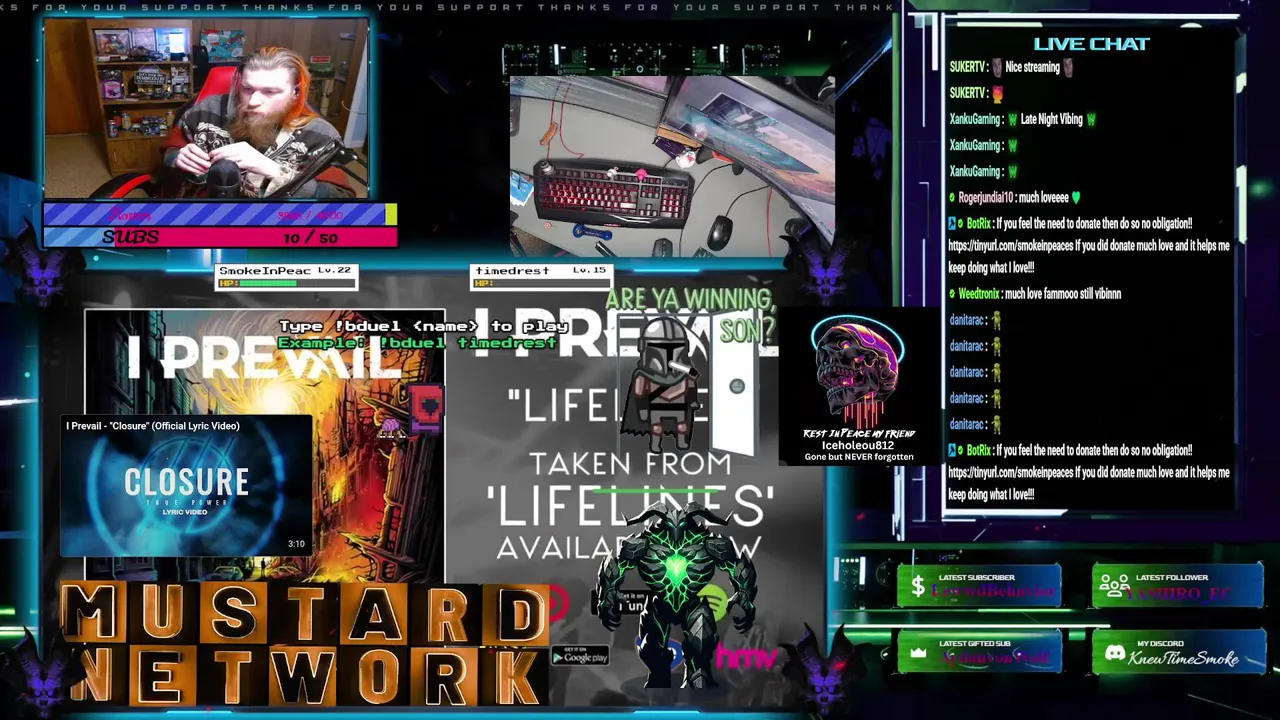The height and width of the screenshot is (720, 1280).
Task: Open the first BotRix tinyurl donation link
Action: point(1010,246)
